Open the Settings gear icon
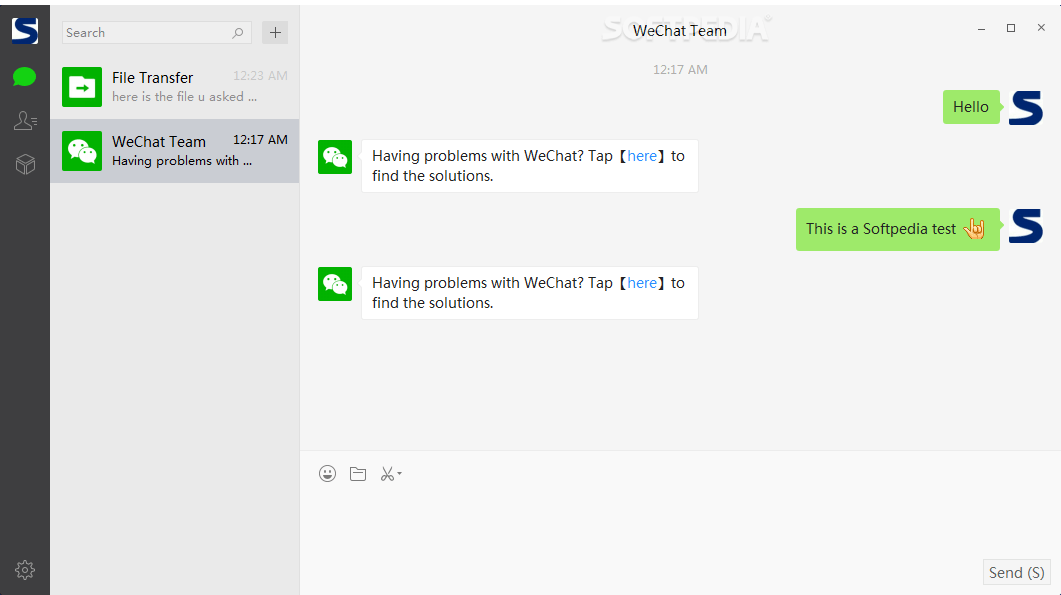The image size is (1061, 595). coord(25,570)
